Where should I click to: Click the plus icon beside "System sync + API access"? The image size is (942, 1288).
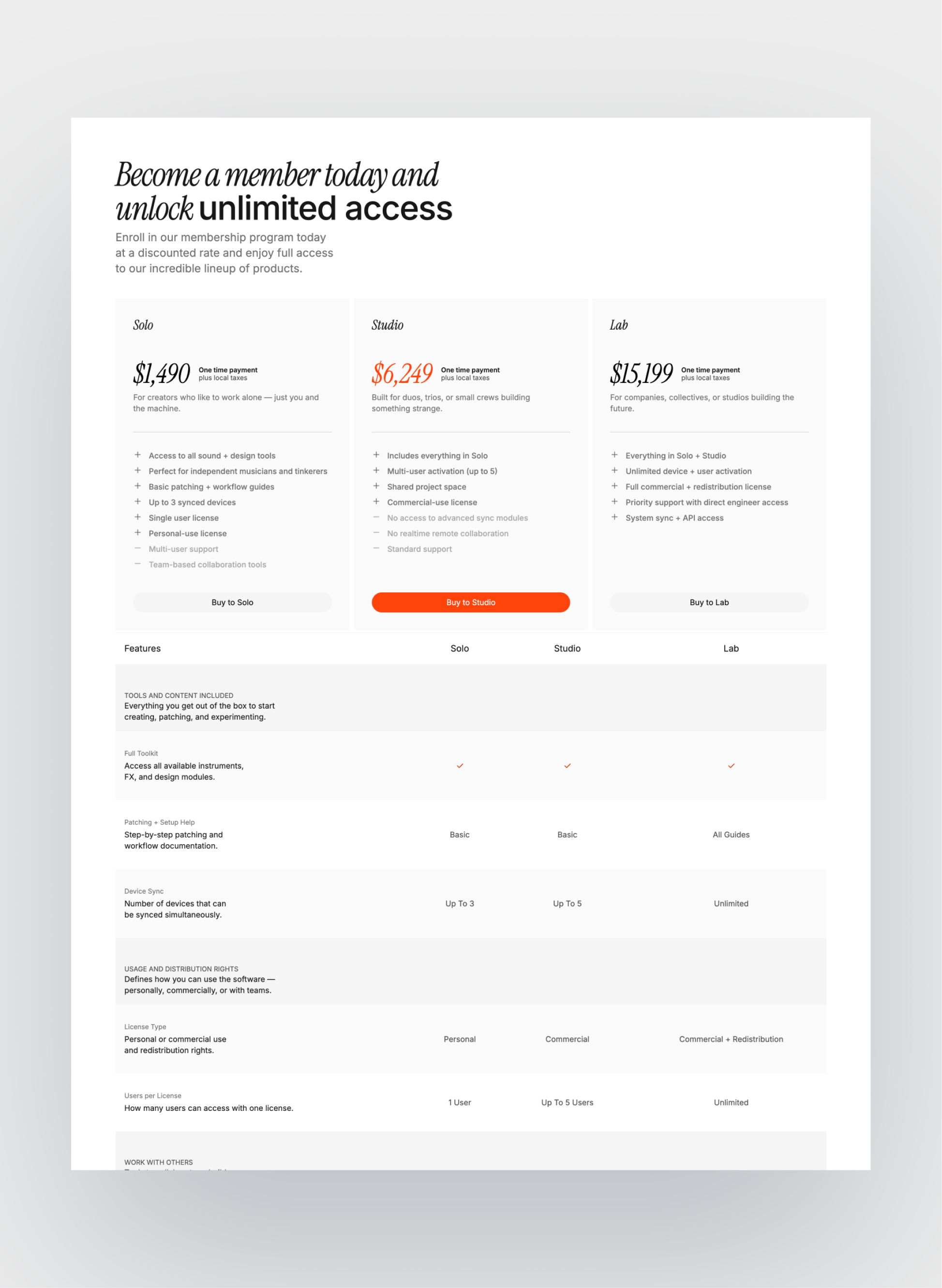pyautogui.click(x=615, y=517)
